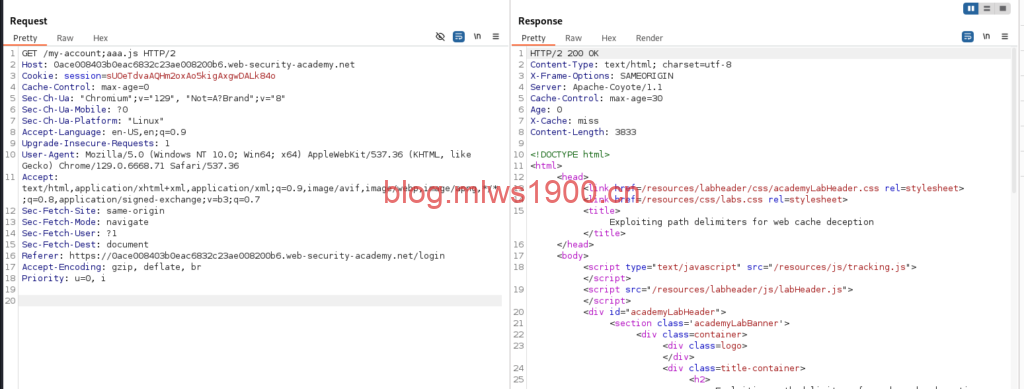Select top-bottom split layout icon
Screen dimensions: 1024x389
click(987, 8)
